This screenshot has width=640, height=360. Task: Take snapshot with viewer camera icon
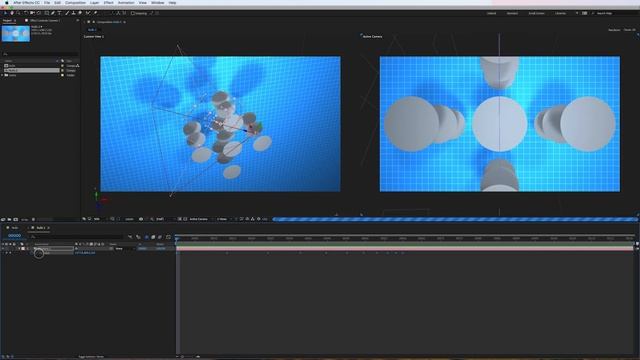(141, 219)
